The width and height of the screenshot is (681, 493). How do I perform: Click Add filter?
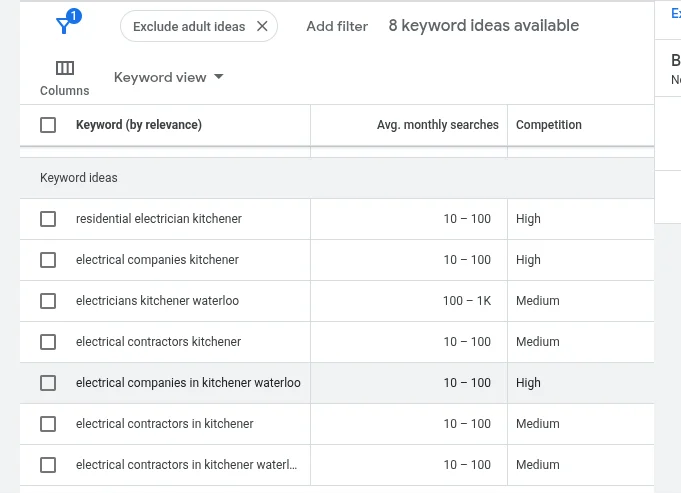coord(337,26)
